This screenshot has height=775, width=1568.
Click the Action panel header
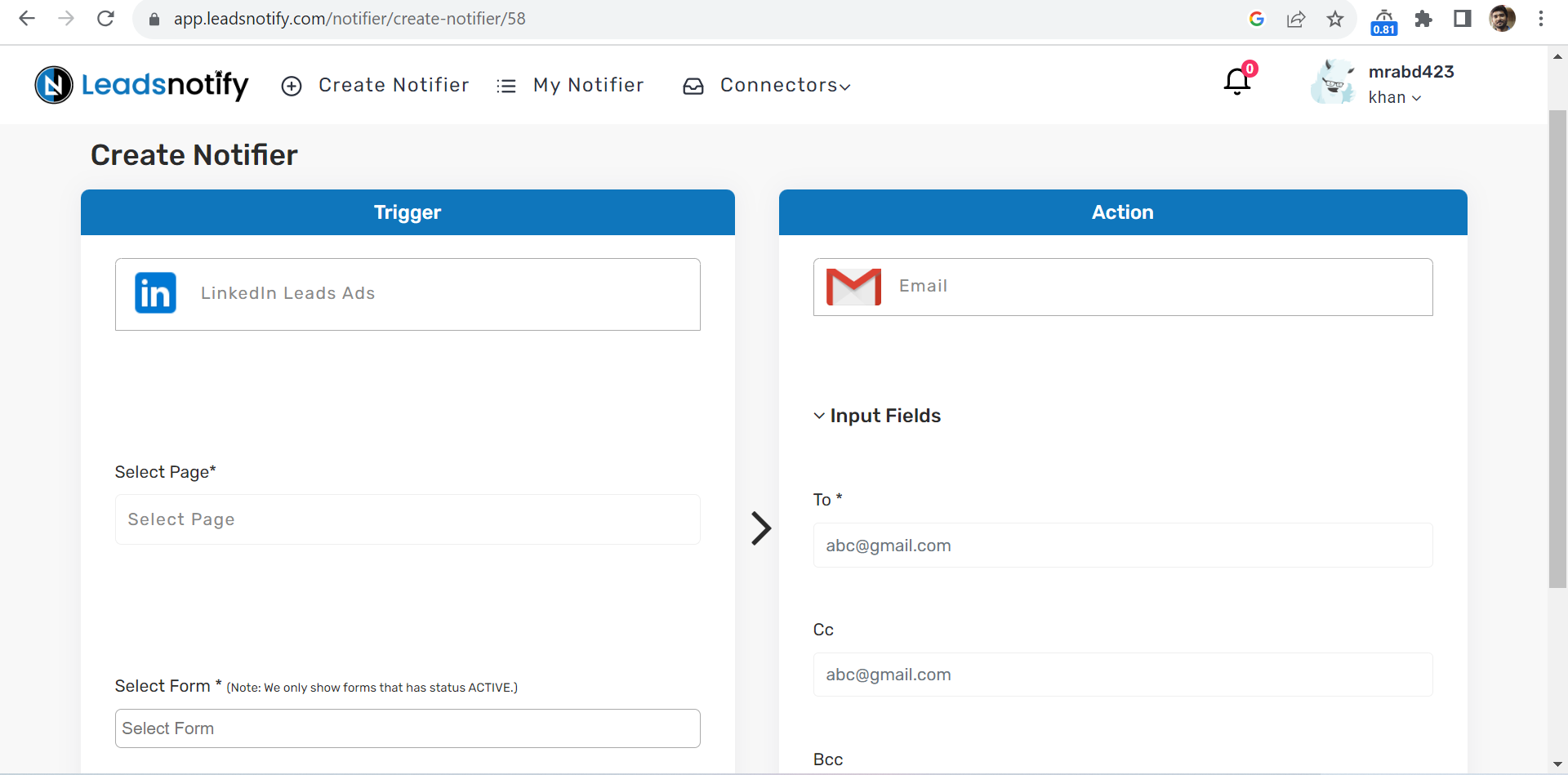tap(1123, 212)
